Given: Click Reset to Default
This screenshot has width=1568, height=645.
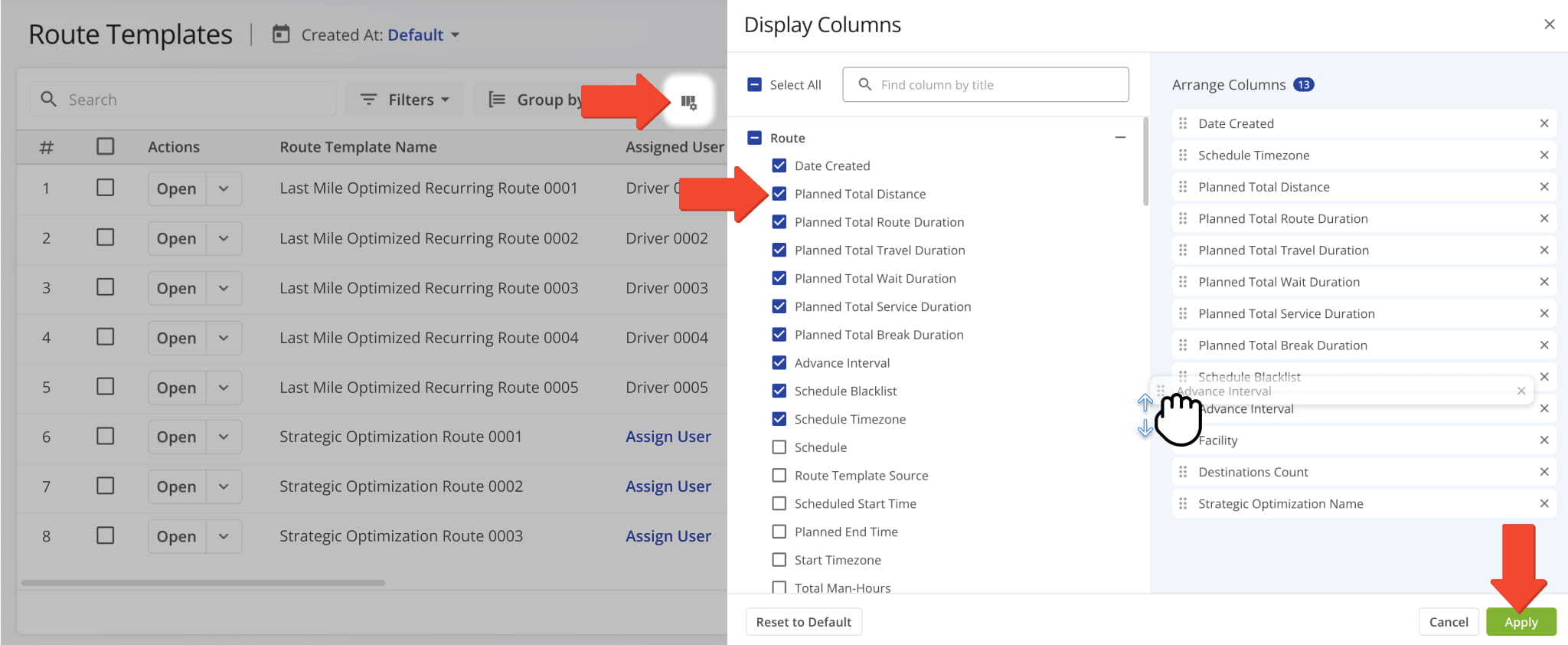Looking at the screenshot, I should pos(804,622).
